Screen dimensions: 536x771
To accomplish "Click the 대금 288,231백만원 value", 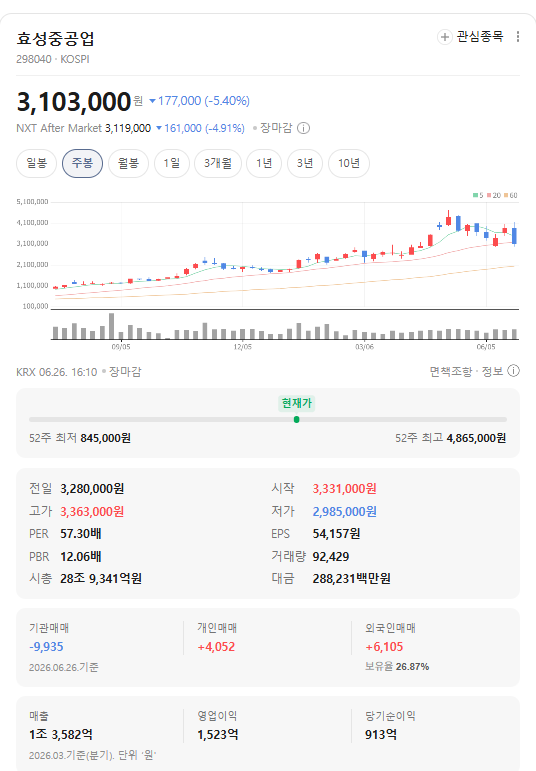I will [x=352, y=579].
